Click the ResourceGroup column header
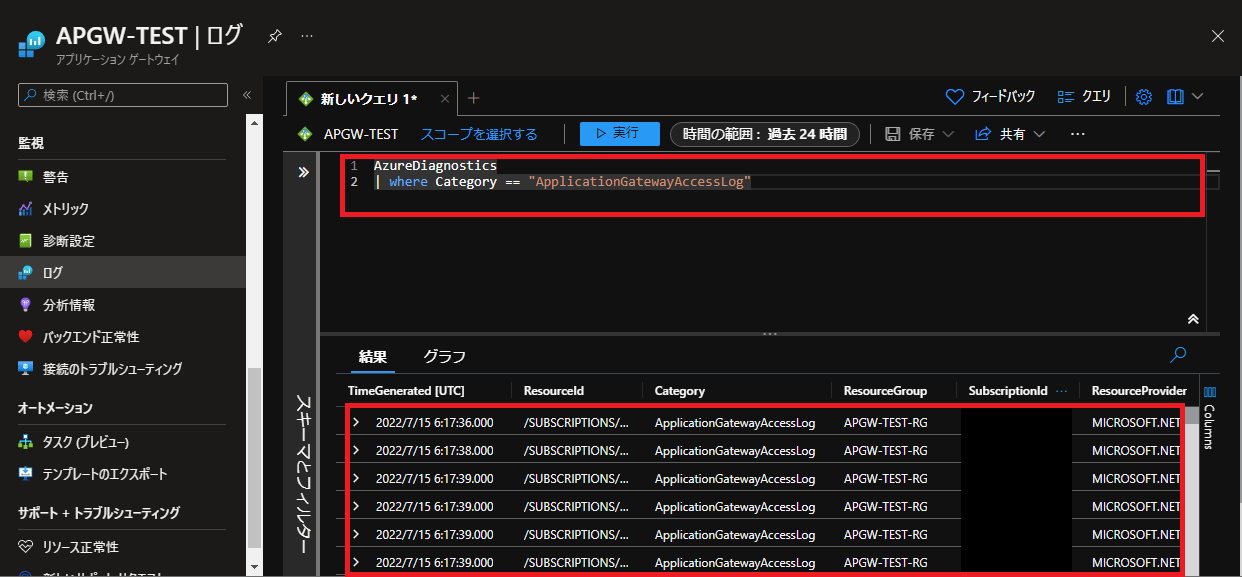1242x577 pixels. [x=885, y=390]
